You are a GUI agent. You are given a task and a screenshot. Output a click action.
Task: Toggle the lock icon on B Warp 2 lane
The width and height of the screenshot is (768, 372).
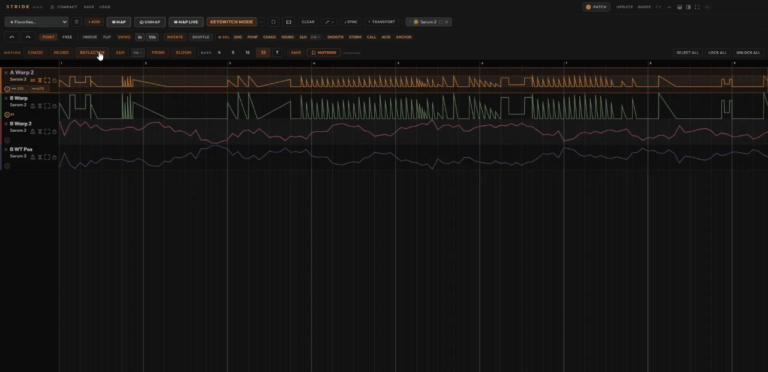click(x=54, y=131)
